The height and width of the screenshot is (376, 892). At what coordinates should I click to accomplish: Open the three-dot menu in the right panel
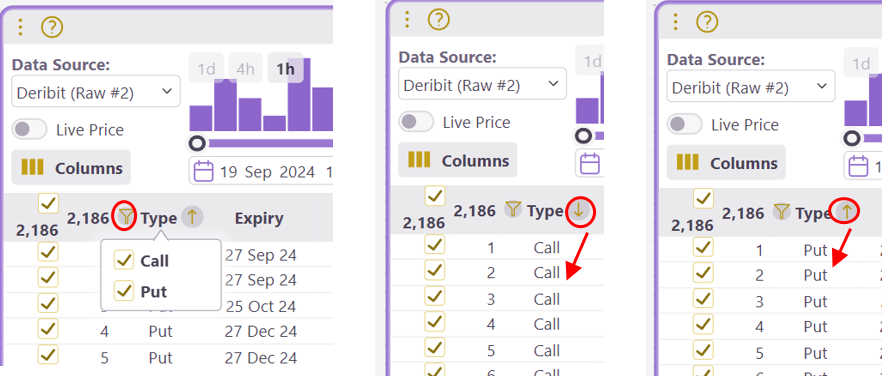[x=675, y=22]
